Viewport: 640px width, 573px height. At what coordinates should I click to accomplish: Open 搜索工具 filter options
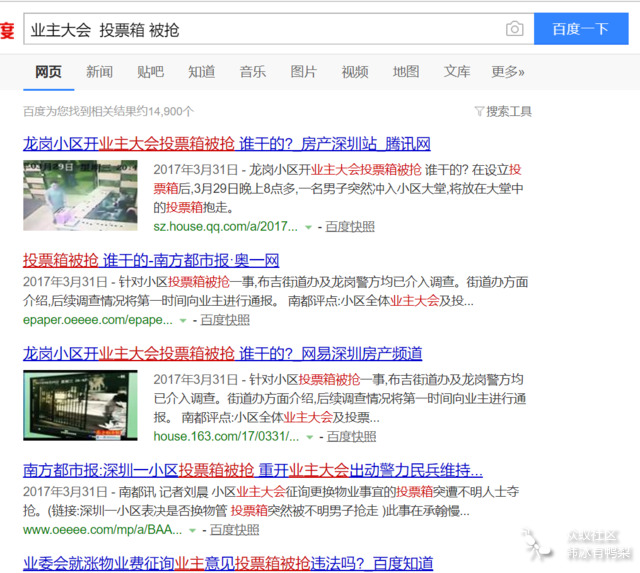[x=504, y=111]
